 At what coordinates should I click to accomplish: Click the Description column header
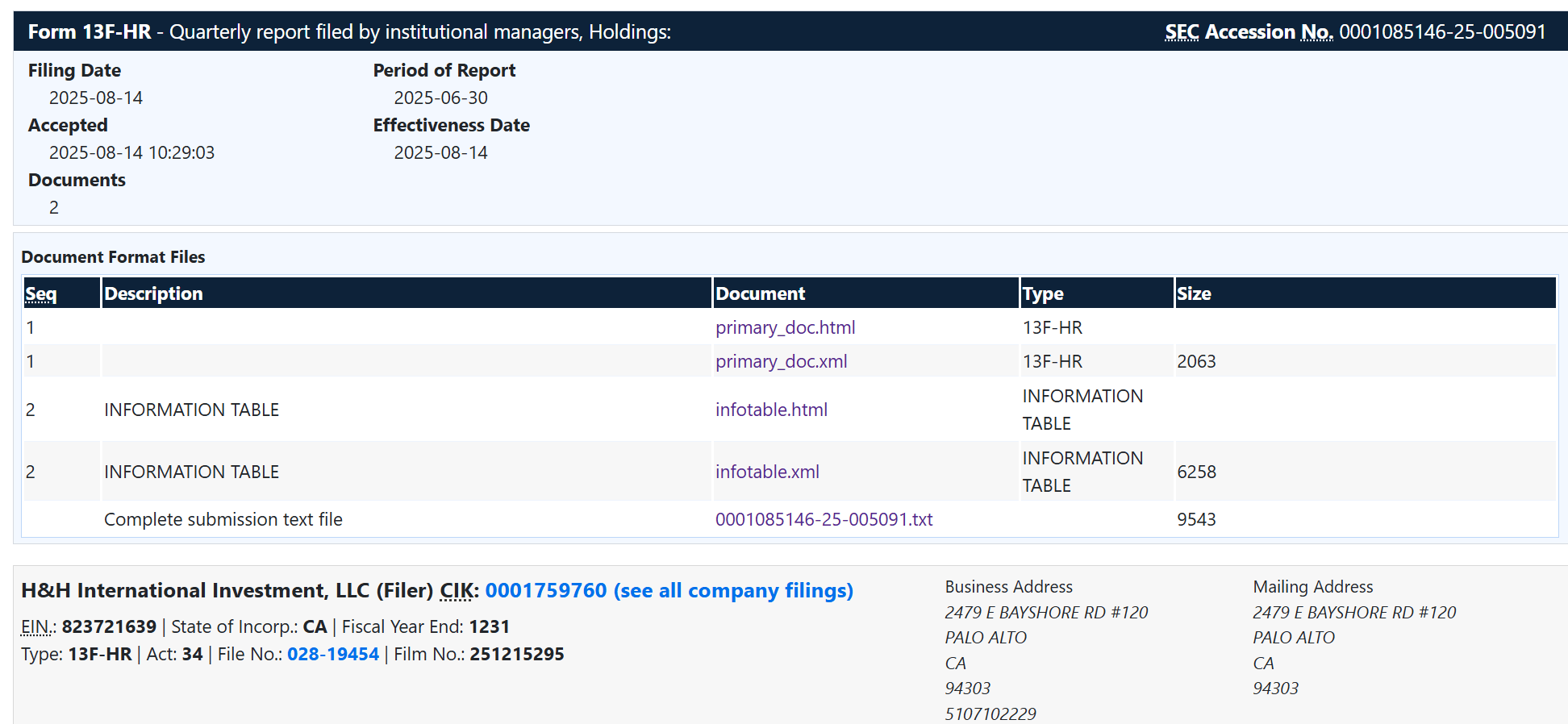(x=153, y=293)
